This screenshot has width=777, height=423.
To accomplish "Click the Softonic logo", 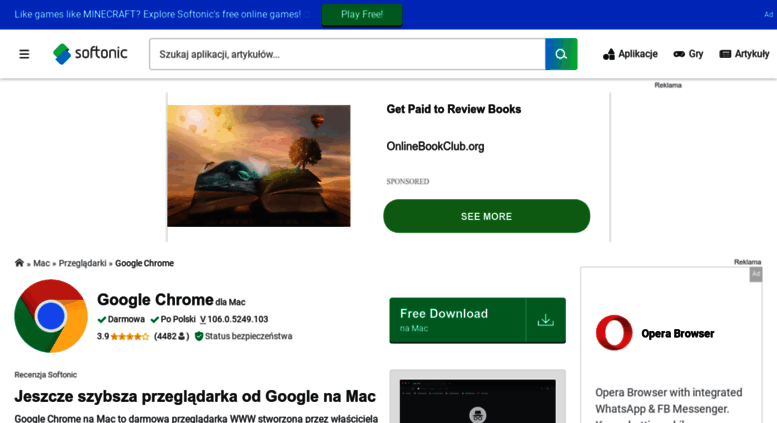I will point(90,53).
